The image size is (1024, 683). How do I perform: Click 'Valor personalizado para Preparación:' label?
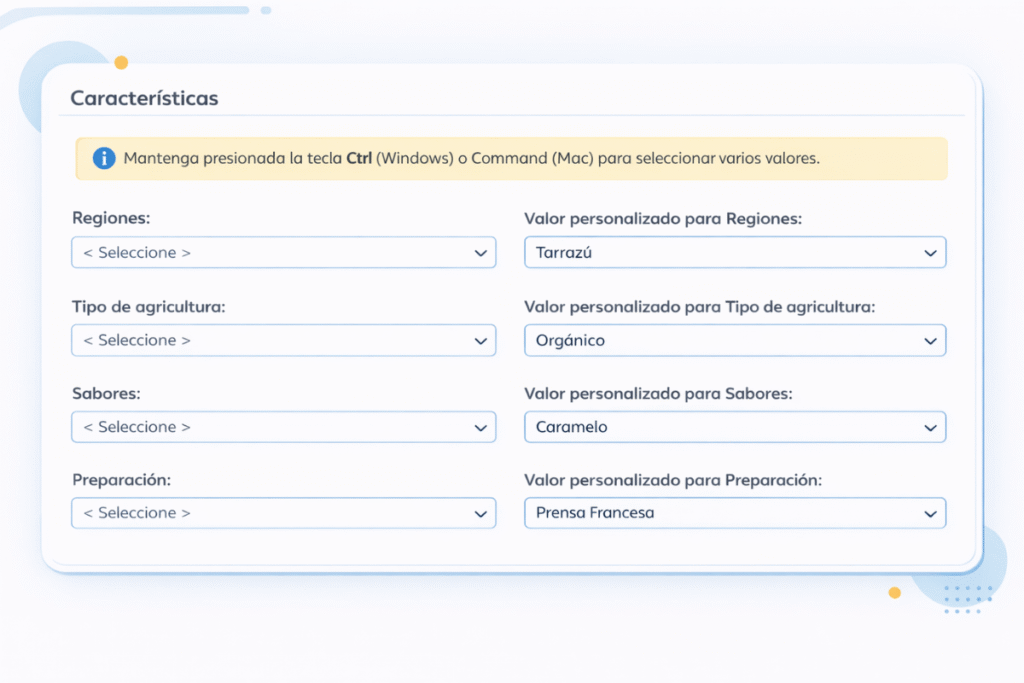[x=673, y=480]
